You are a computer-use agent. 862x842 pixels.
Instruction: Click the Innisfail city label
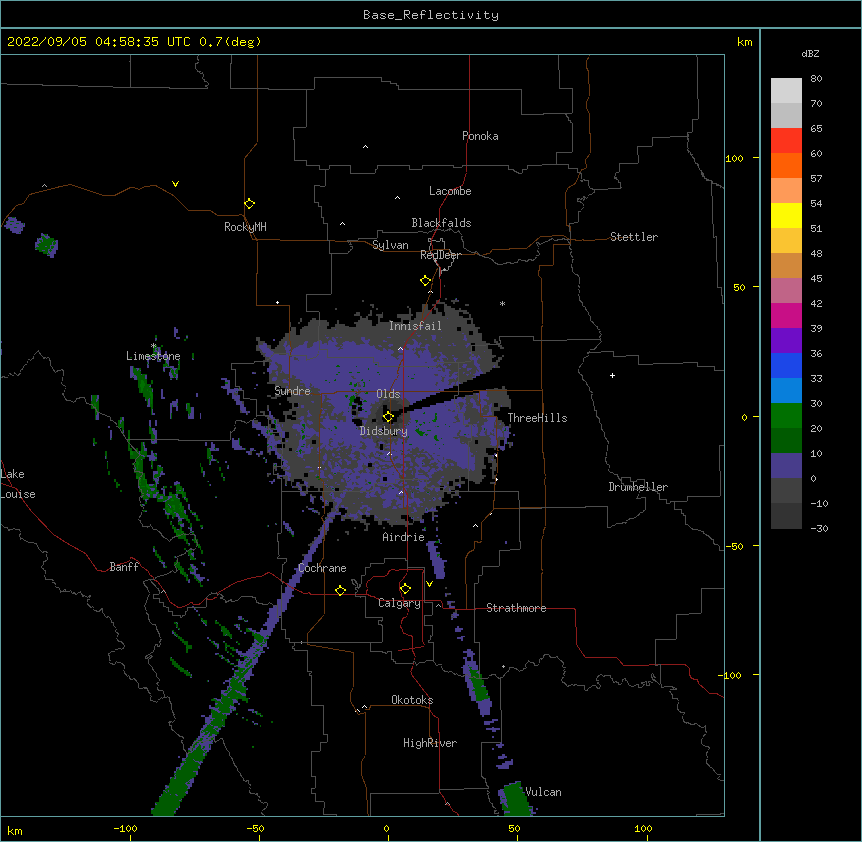pyautogui.click(x=415, y=326)
